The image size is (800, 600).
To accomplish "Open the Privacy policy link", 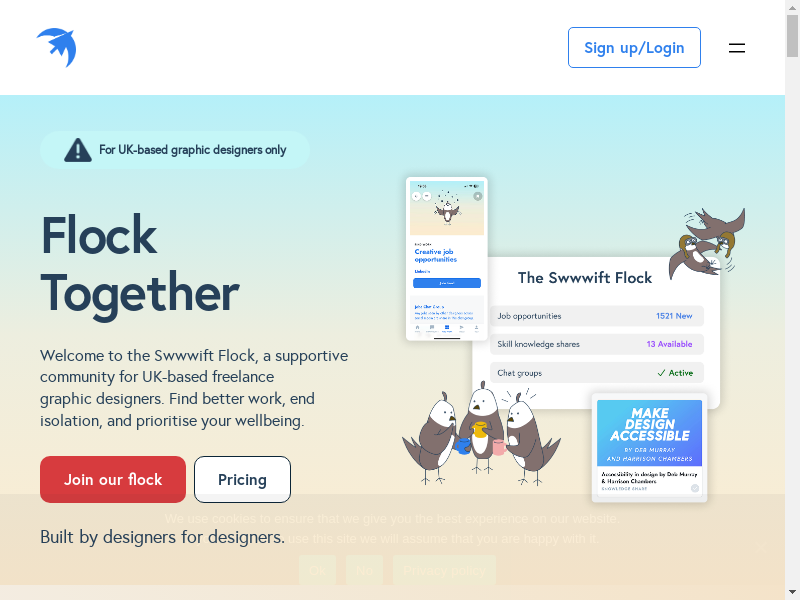I will pos(444,570).
